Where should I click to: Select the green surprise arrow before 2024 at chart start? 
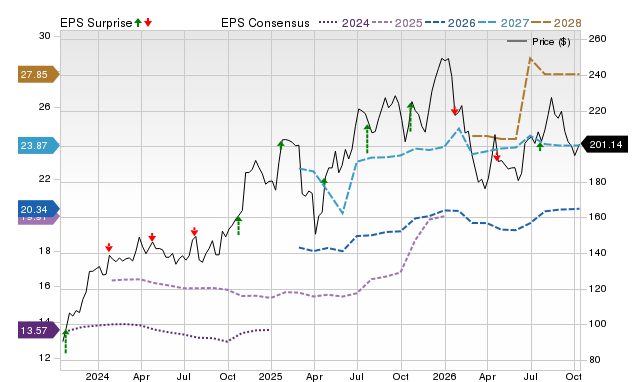click(66, 341)
